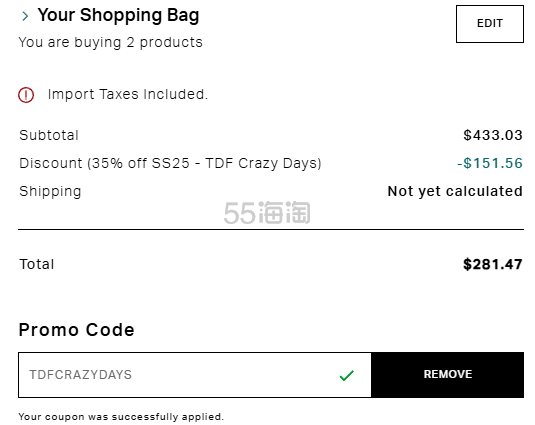The image size is (535, 425).
Task: Click the coupon successfully applied message
Action: point(121,417)
